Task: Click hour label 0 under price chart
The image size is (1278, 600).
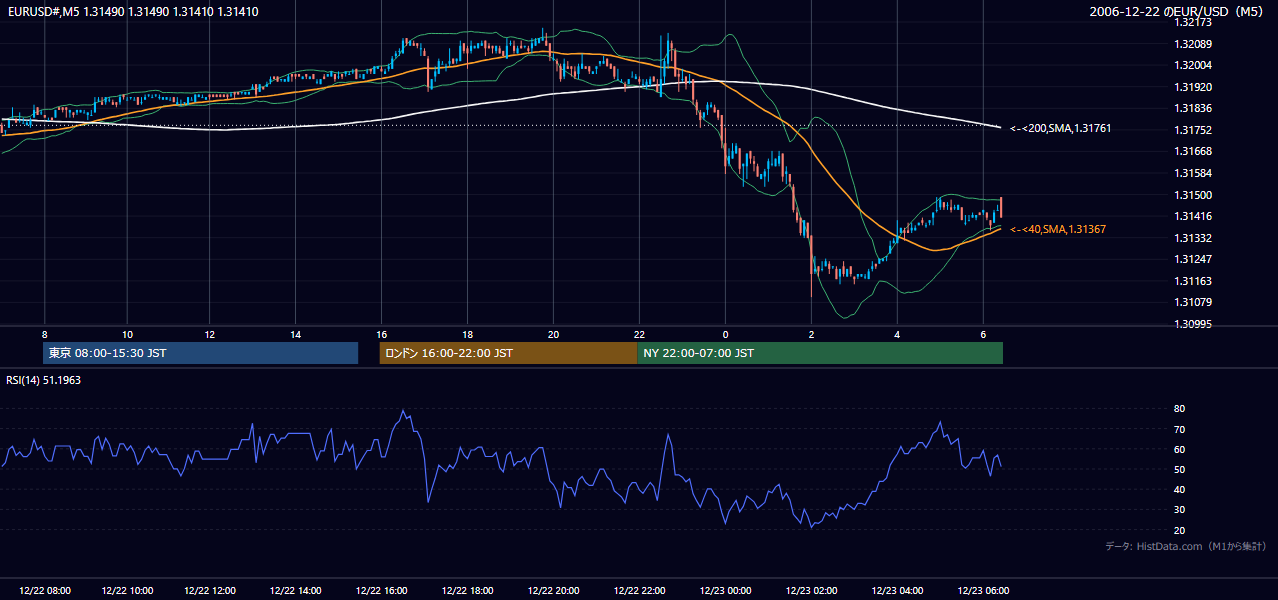Action: tap(725, 334)
